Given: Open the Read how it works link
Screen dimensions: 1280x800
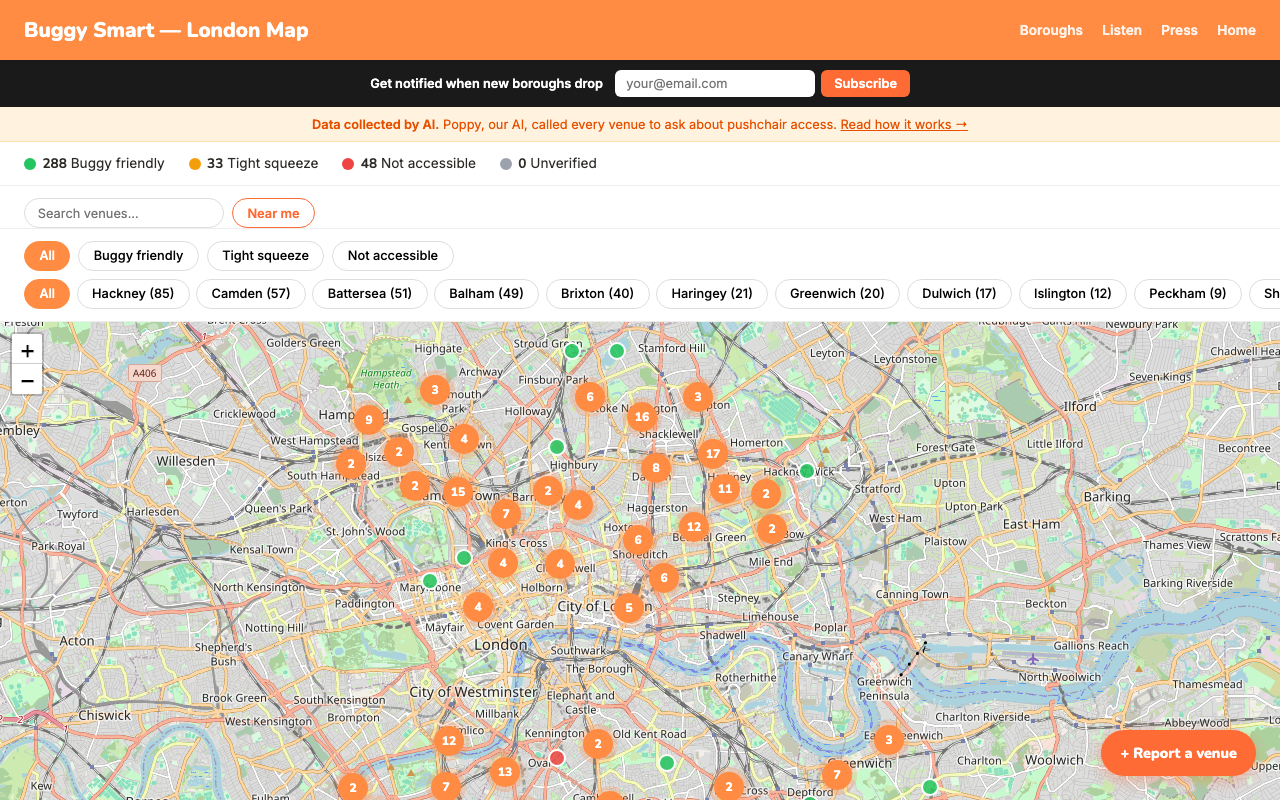Looking at the screenshot, I should pyautogui.click(x=903, y=125).
